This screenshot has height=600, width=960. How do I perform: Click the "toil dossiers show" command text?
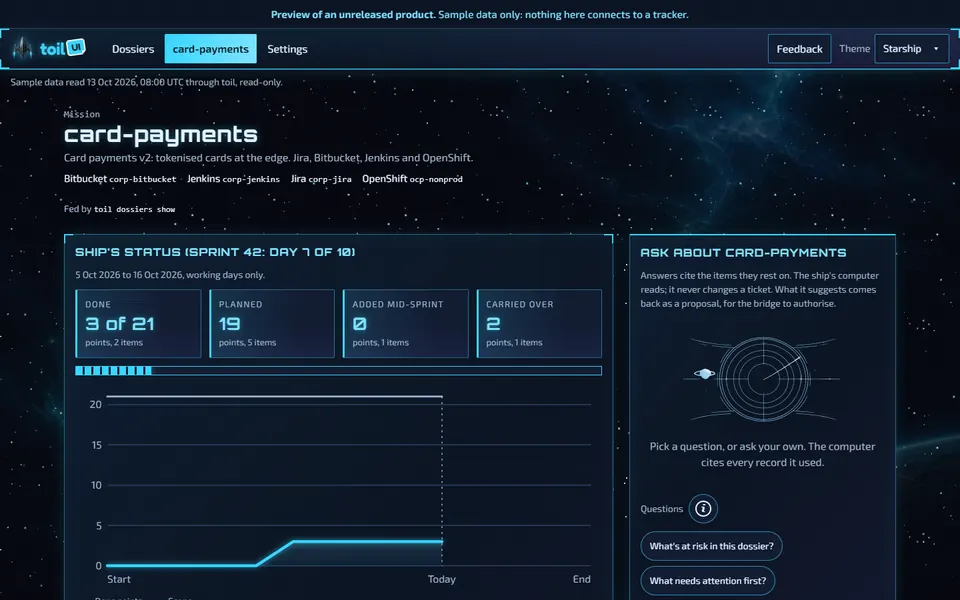pyautogui.click(x=135, y=209)
